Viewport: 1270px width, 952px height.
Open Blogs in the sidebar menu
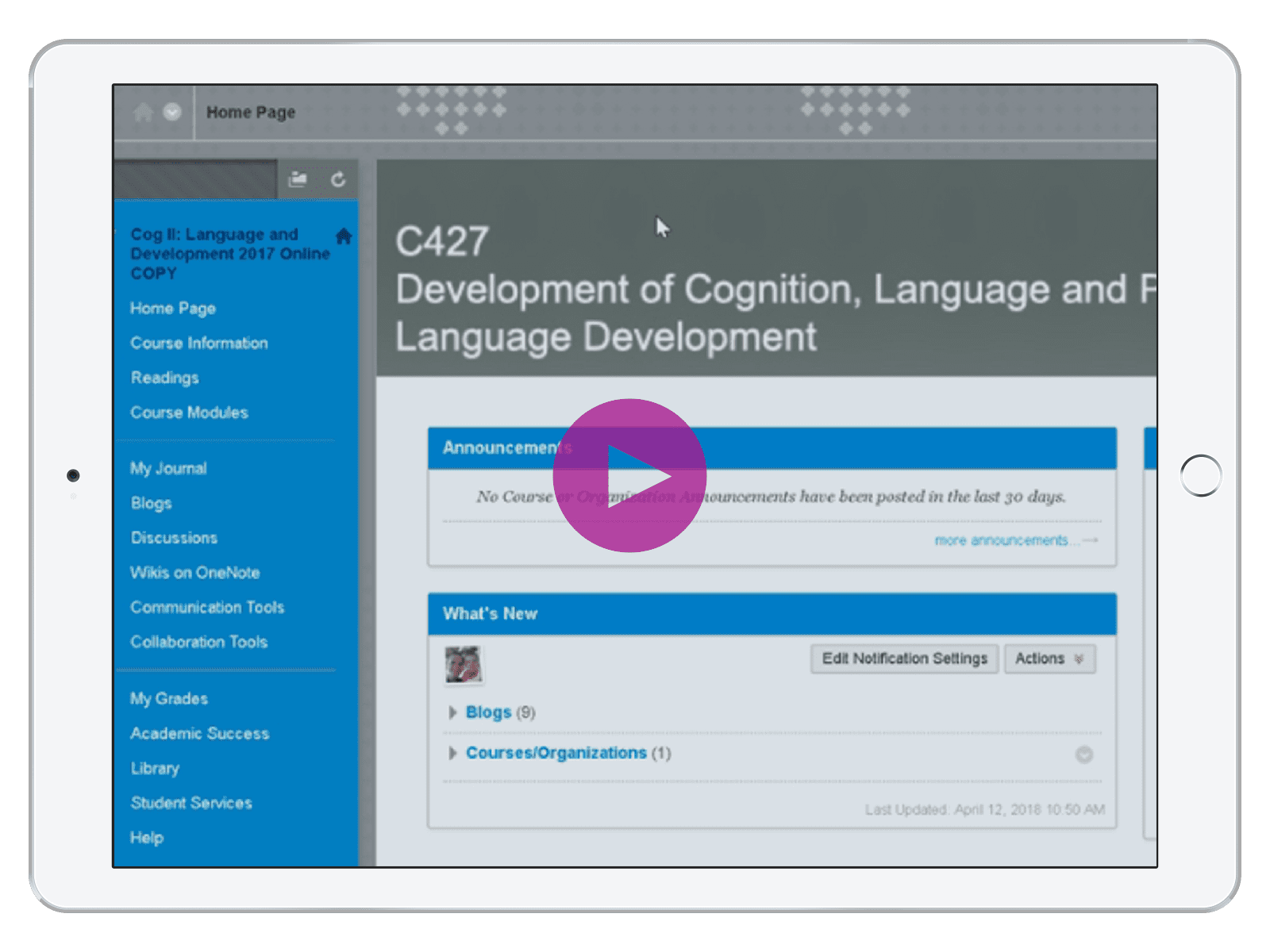tap(152, 503)
